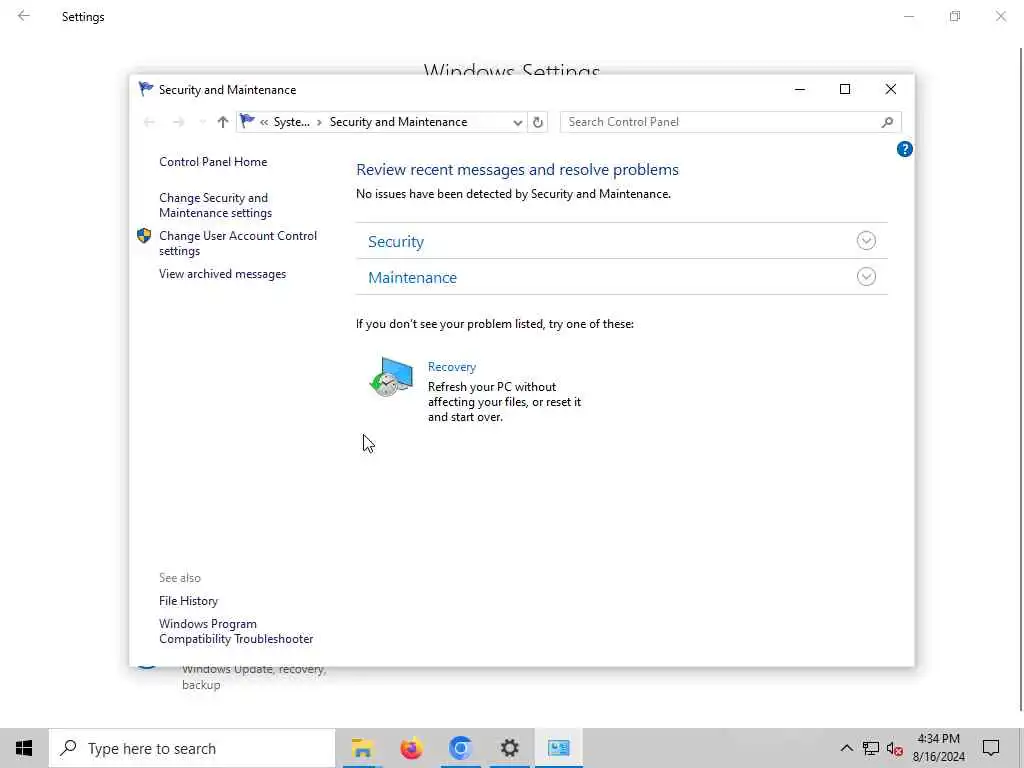This screenshot has width=1024, height=768.
Task: Expand the address bar history dropdown
Action: pos(517,122)
